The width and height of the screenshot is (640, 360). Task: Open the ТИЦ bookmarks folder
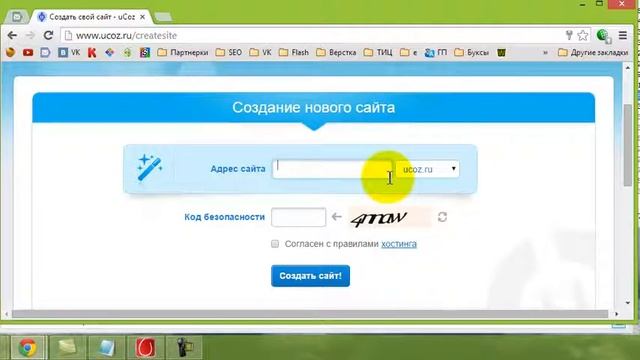coord(378,52)
